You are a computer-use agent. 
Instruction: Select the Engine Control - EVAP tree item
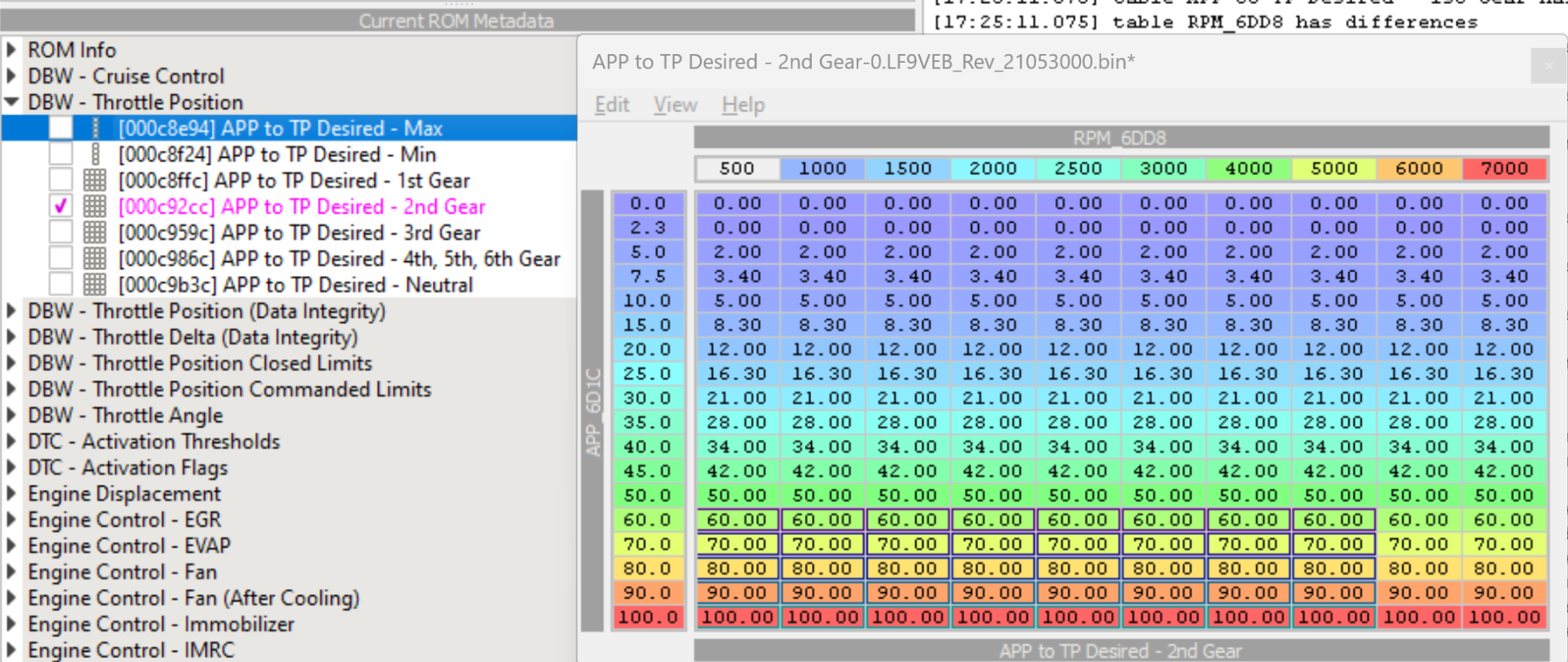point(129,545)
